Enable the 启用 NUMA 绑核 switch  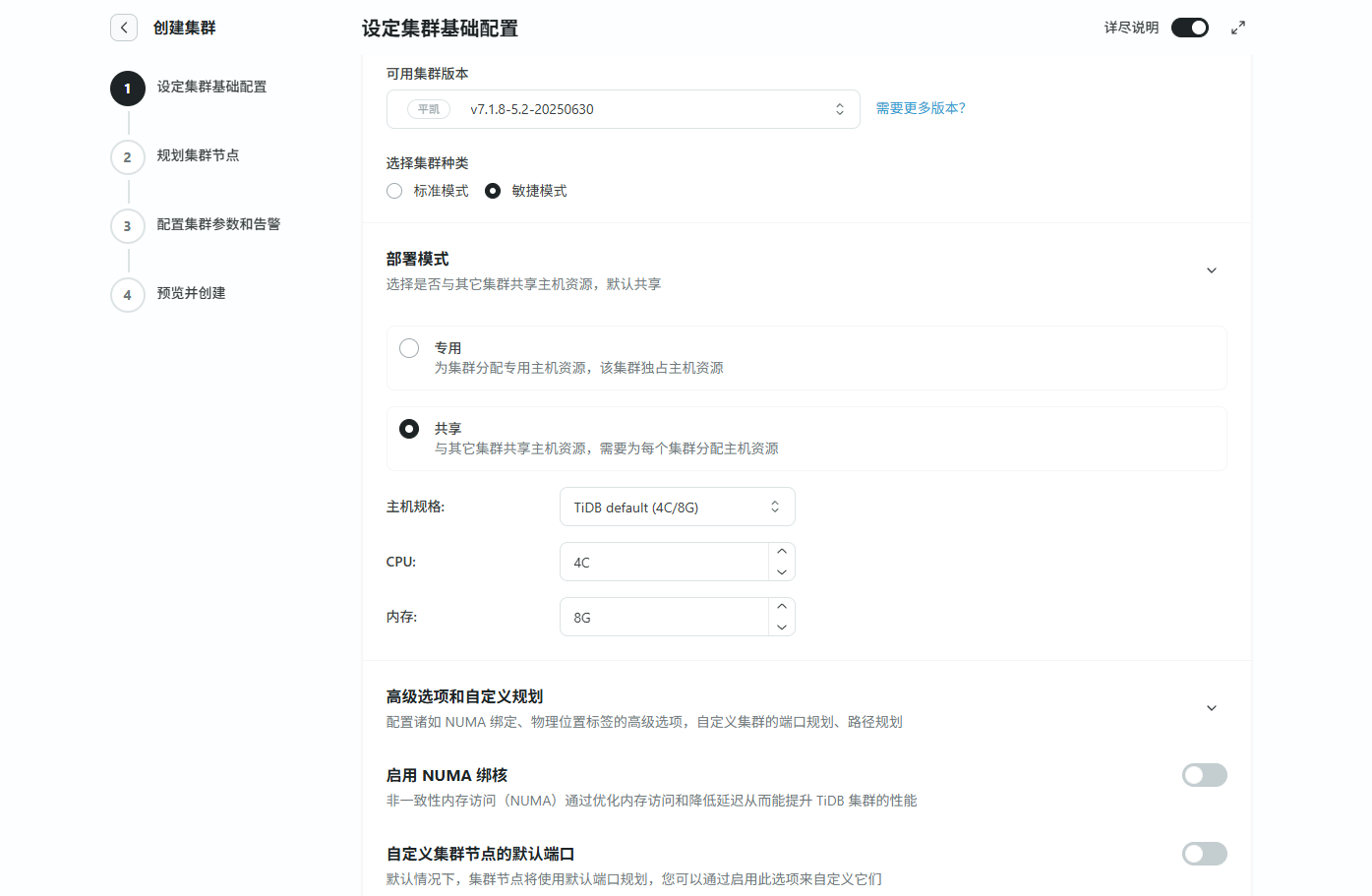tap(1204, 775)
